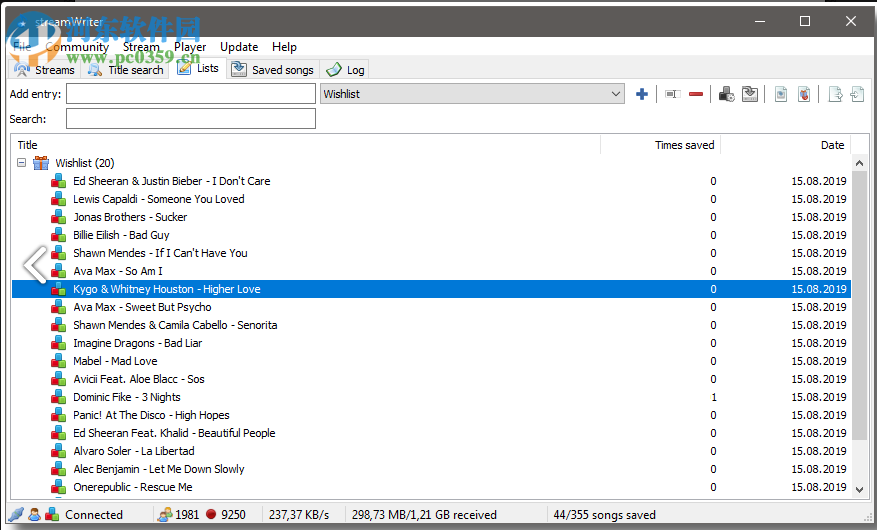Open the Update menu
This screenshot has width=877, height=530.
click(x=239, y=47)
